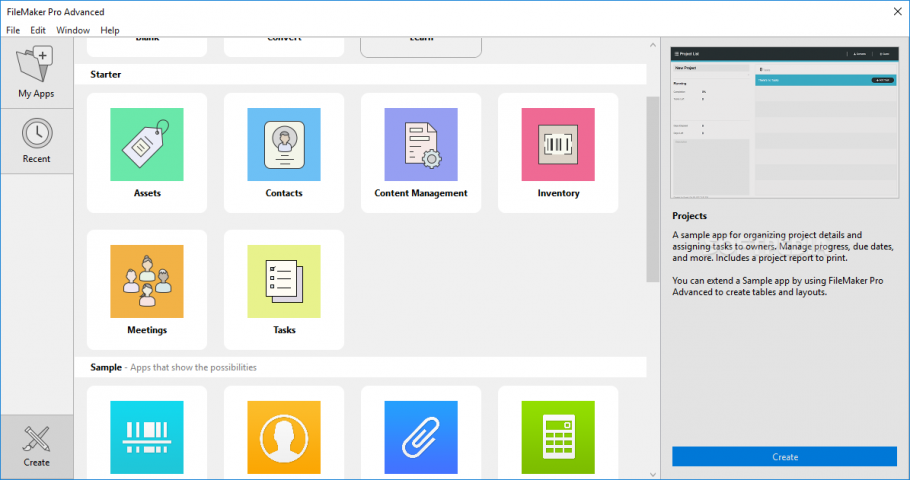Open the Recent files section
Image resolution: width=910 pixels, height=480 pixels.
click(37, 141)
